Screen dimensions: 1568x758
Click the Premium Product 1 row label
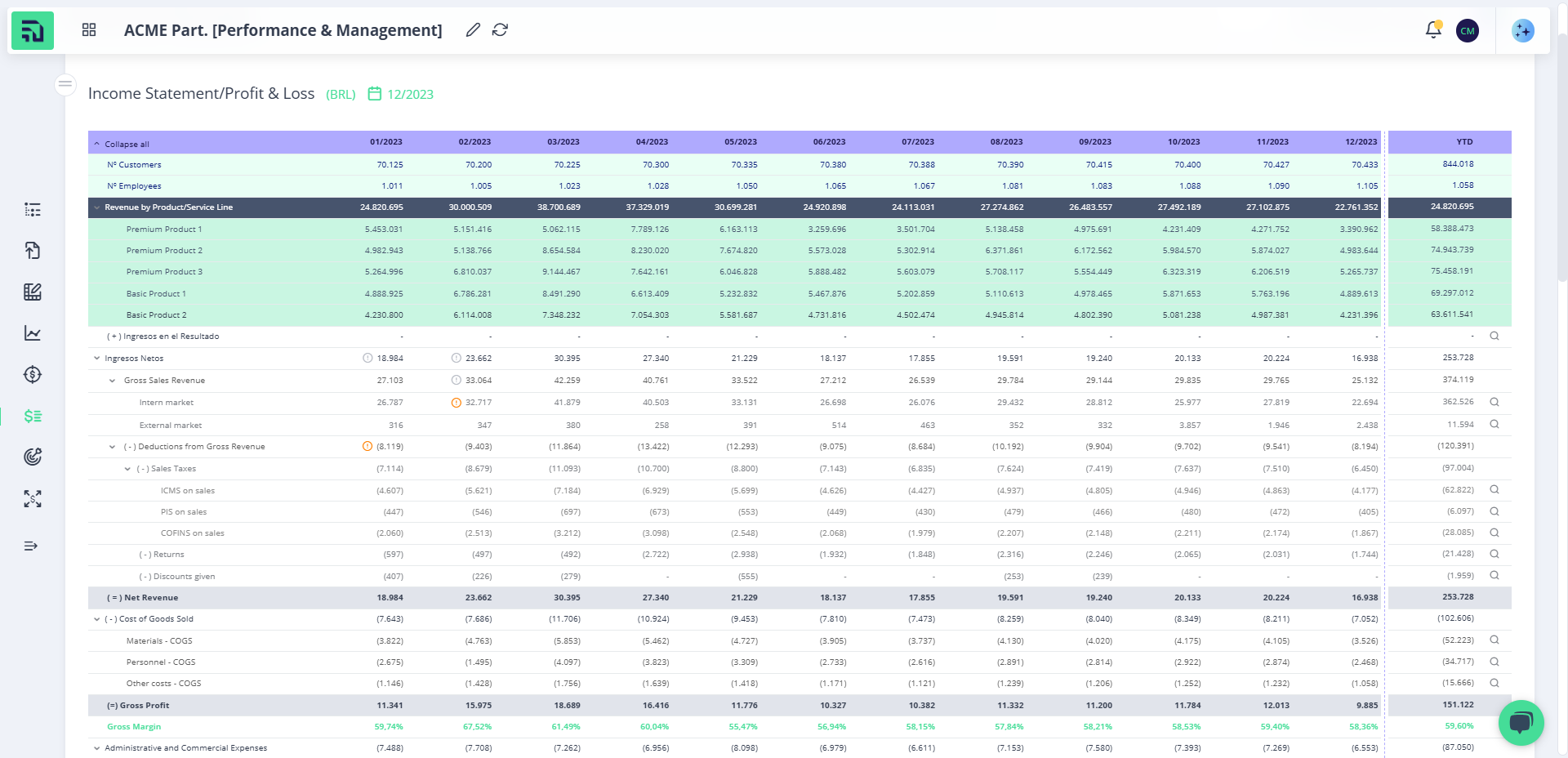(x=164, y=230)
